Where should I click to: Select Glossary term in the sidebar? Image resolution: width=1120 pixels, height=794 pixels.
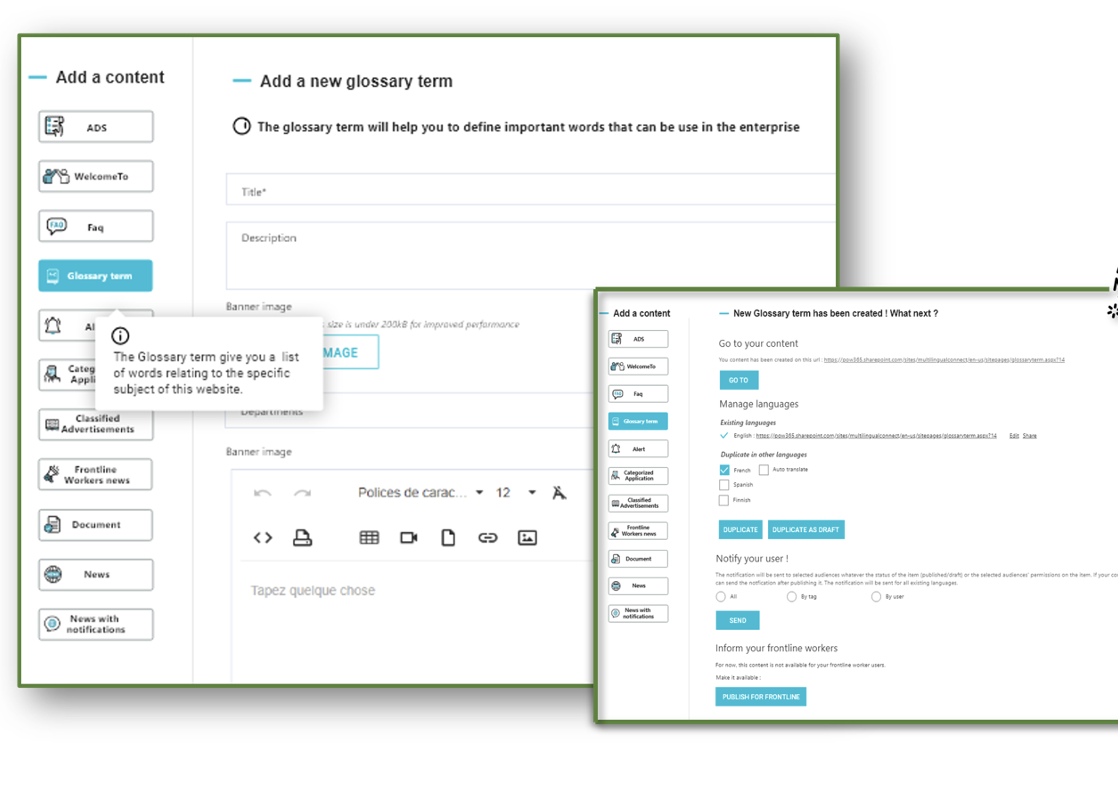tap(95, 275)
